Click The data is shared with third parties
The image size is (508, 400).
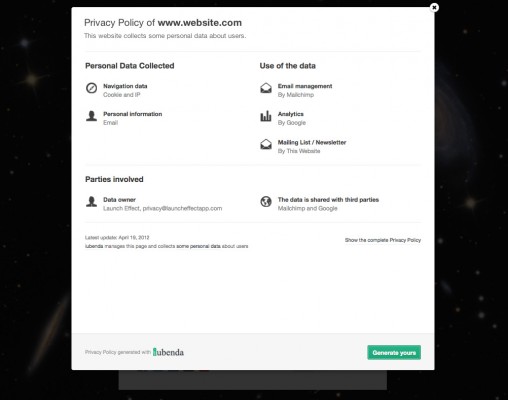[328, 200]
